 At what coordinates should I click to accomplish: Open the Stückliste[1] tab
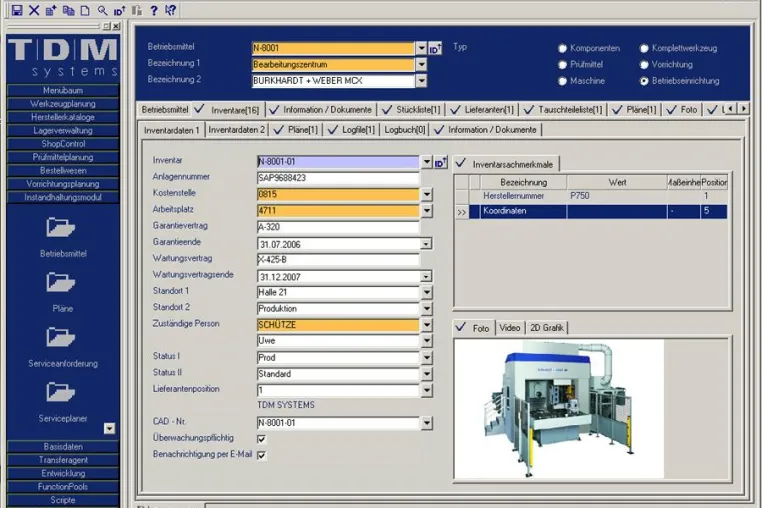pyautogui.click(x=413, y=110)
